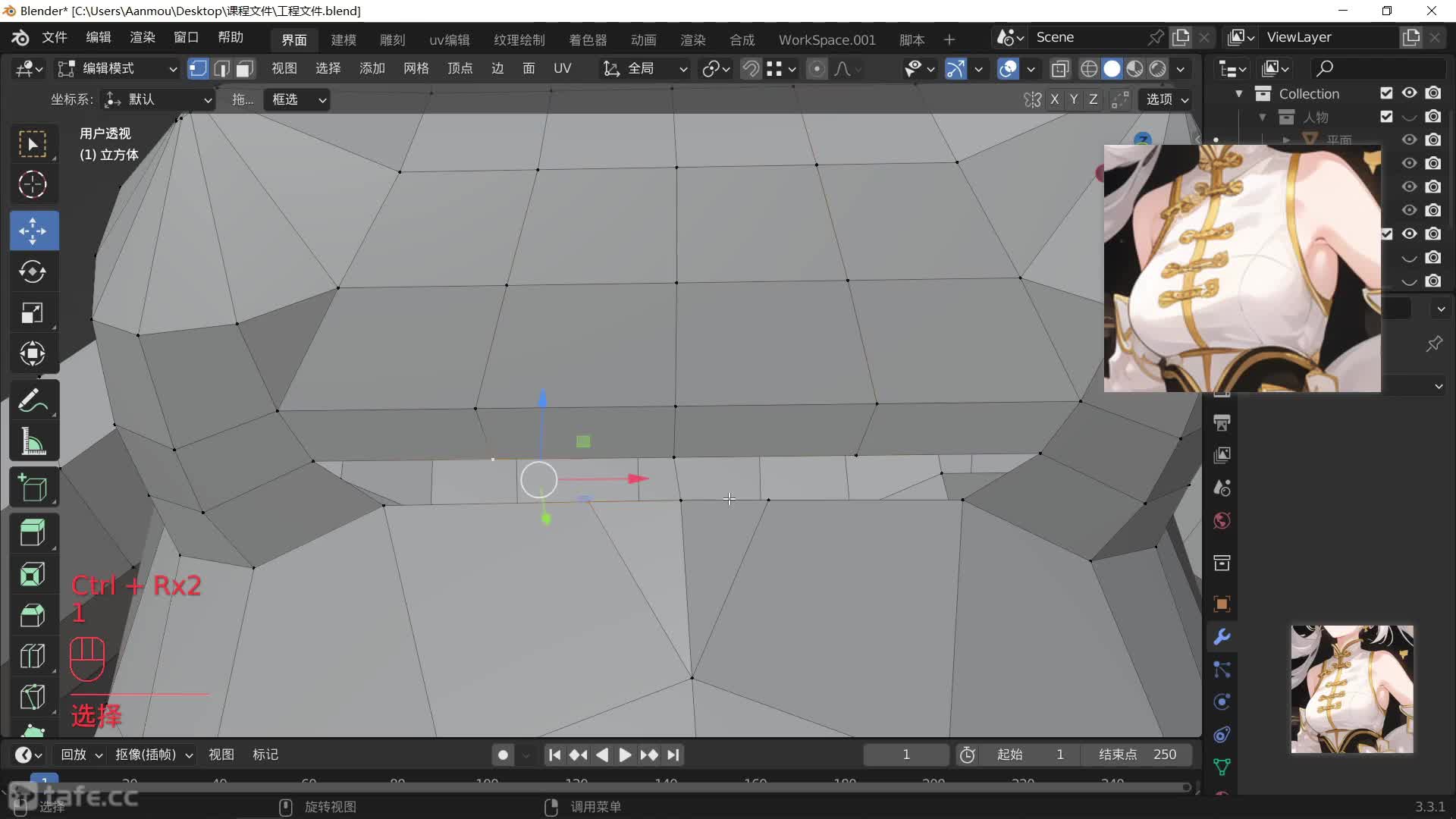1456x819 pixels.
Task: Toggle X axis mirror
Action: click(1055, 99)
